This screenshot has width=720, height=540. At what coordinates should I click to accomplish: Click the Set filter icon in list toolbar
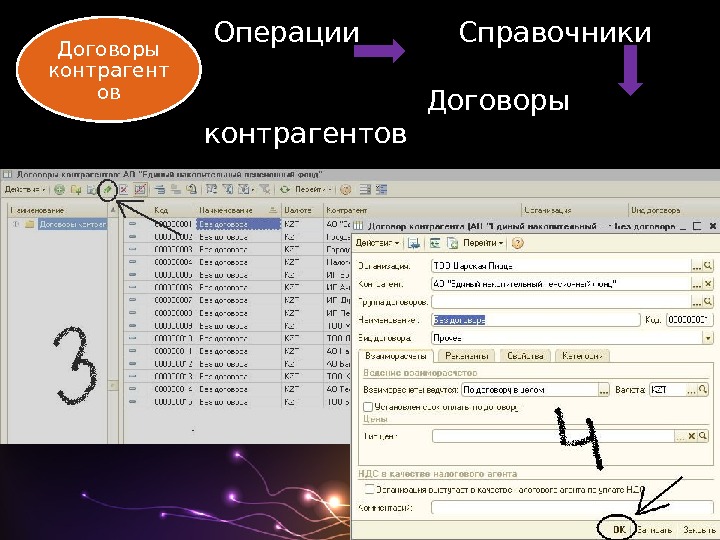[x=211, y=189]
